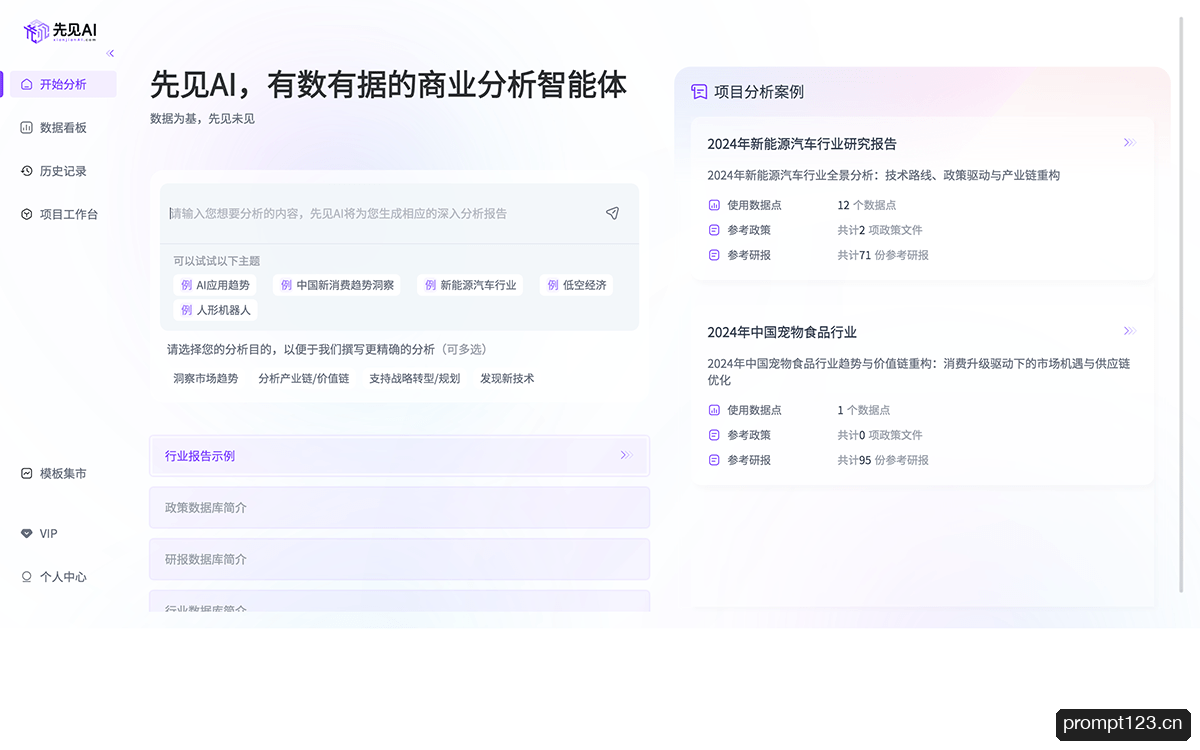Viewport: 1200px width, 750px height.
Task: Click arrows icon on 中国宠物食品行业 card
Action: (x=1130, y=331)
